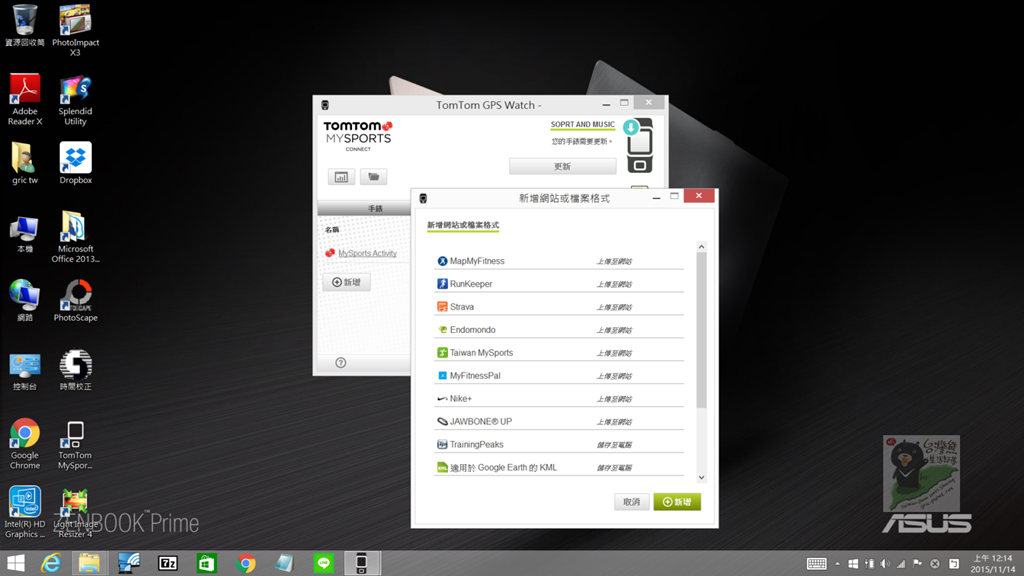Select the Recycle Bin desktop icon

click(25, 25)
